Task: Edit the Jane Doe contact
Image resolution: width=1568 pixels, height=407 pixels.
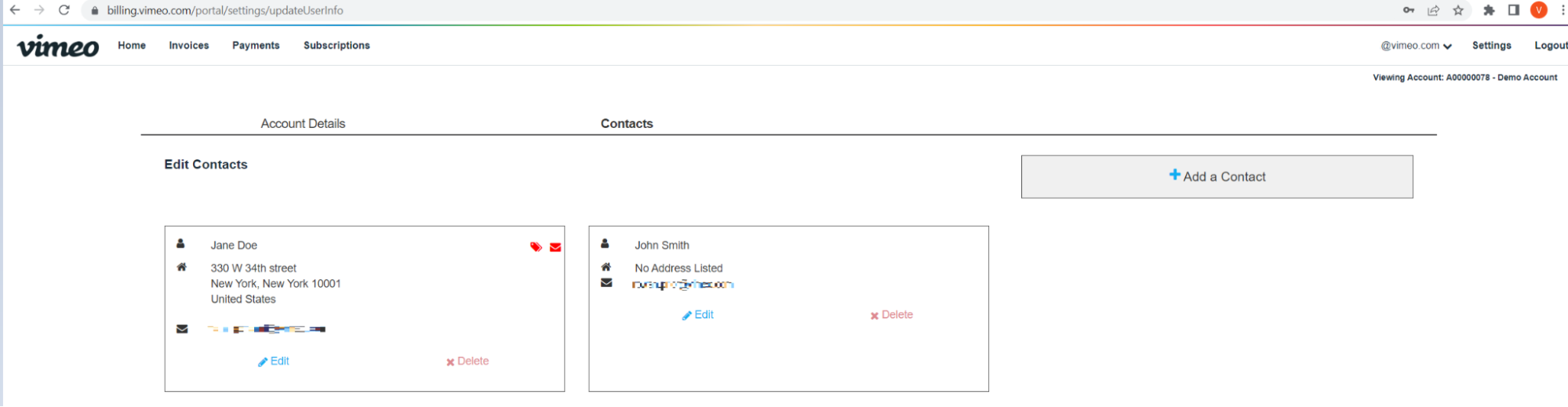Action: pyautogui.click(x=274, y=362)
